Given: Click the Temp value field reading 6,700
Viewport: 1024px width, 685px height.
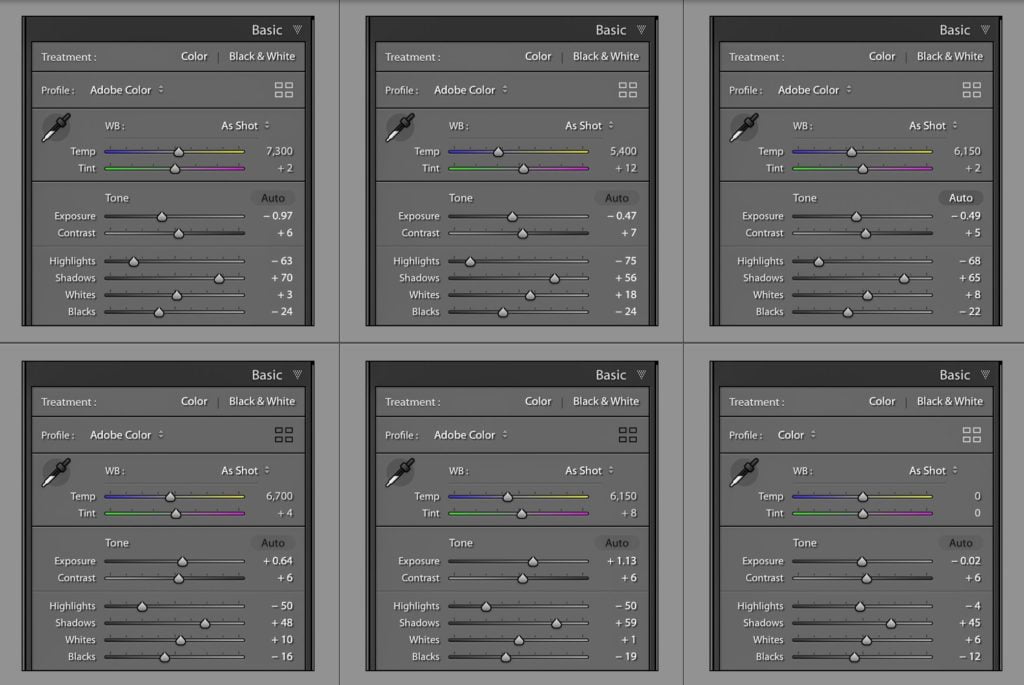Looking at the screenshot, I should tap(279, 496).
